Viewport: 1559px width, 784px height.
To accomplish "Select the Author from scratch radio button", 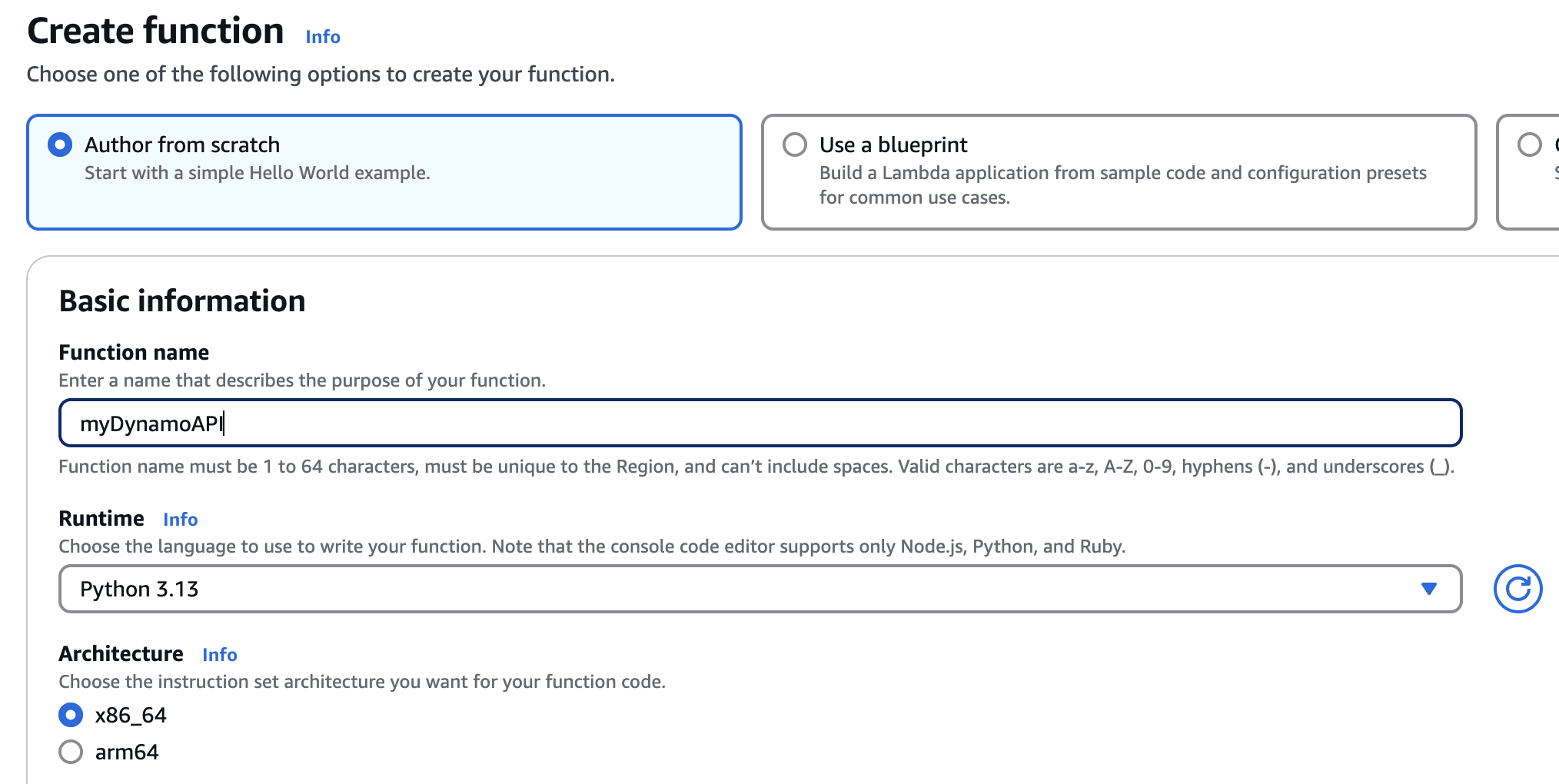I will pos(59,145).
